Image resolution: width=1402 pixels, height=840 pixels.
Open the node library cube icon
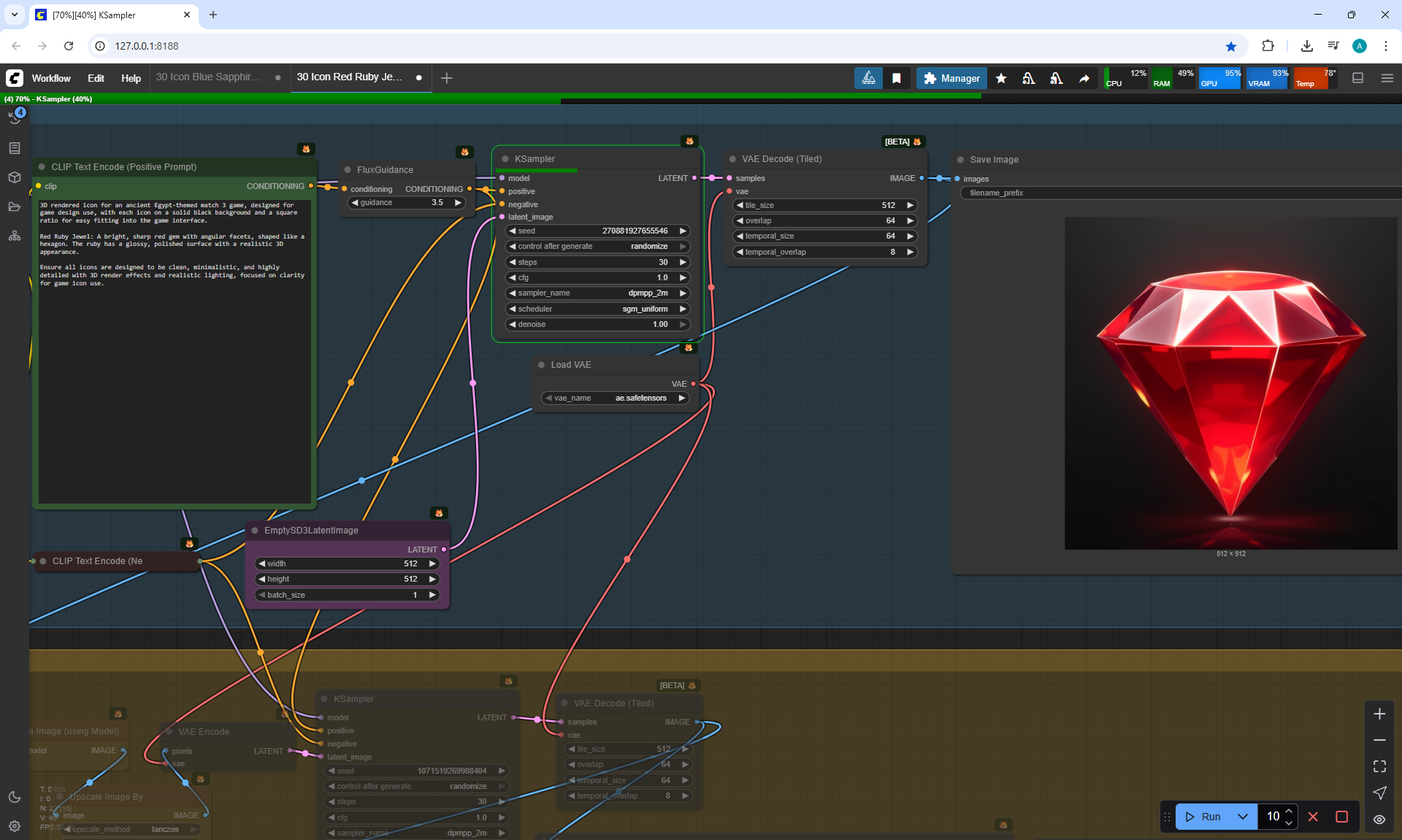15,177
